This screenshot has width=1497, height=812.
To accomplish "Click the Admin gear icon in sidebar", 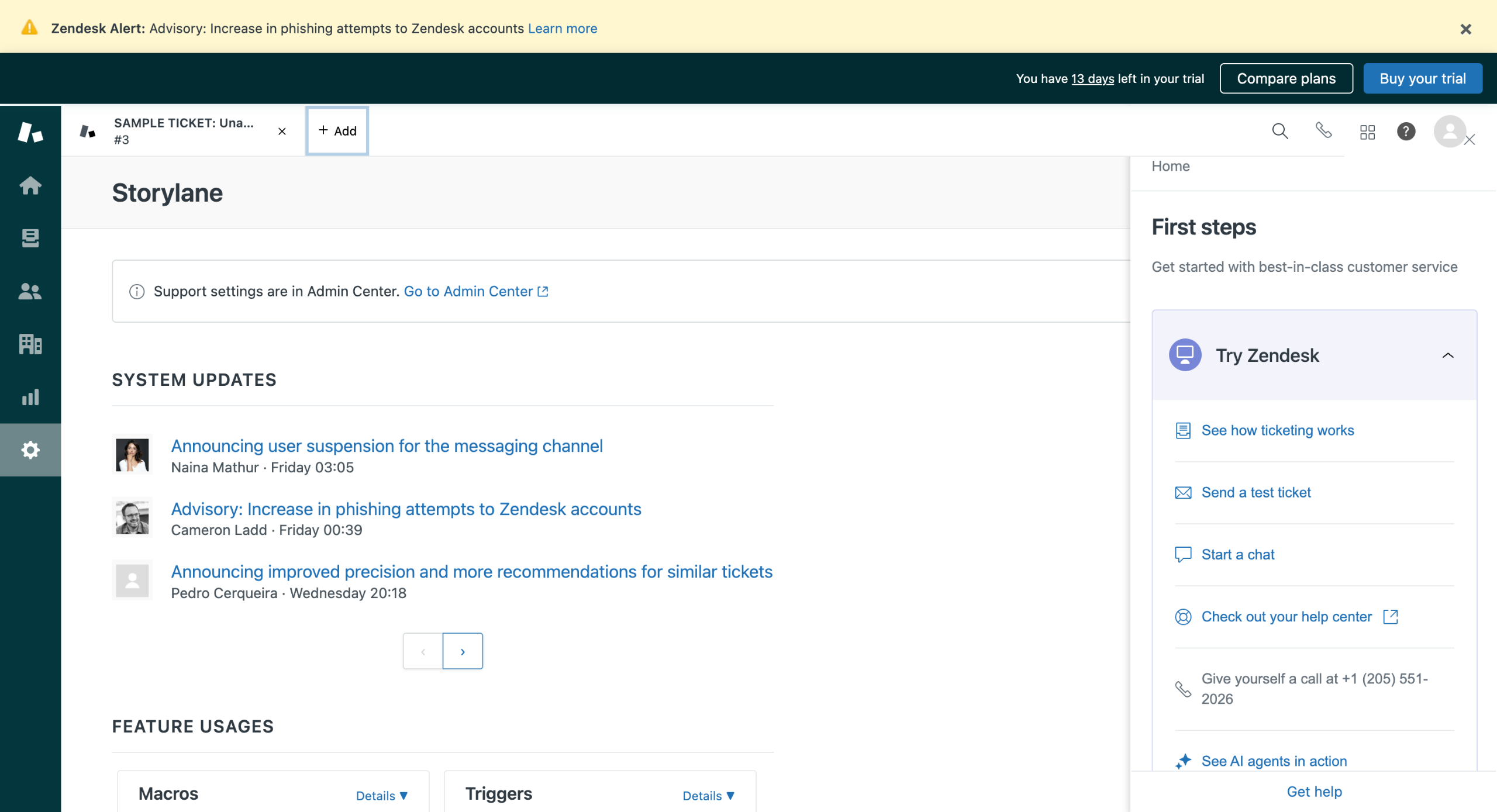I will pyautogui.click(x=30, y=450).
